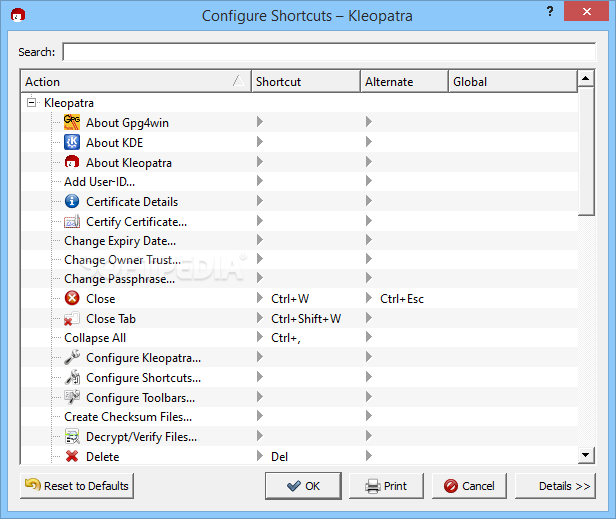
Task: Click the scrollbar down arrow
Action: [586, 455]
